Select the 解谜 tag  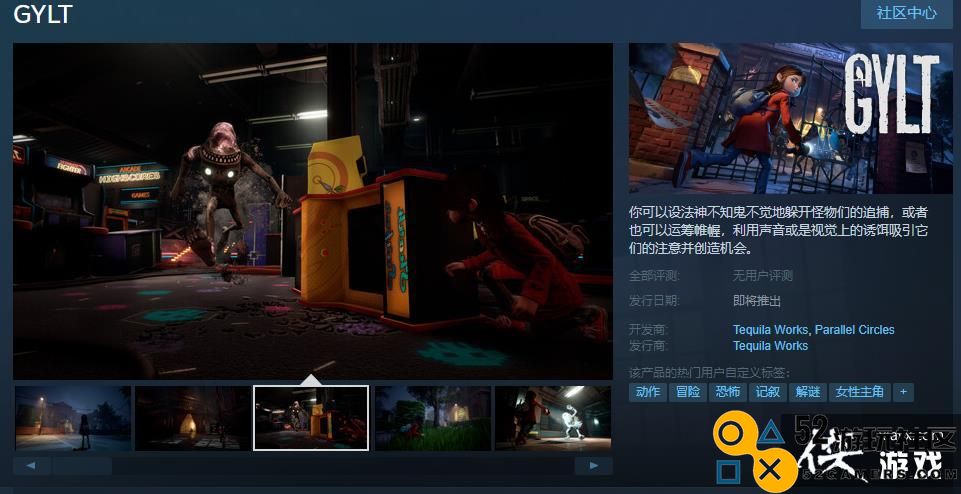coord(808,392)
